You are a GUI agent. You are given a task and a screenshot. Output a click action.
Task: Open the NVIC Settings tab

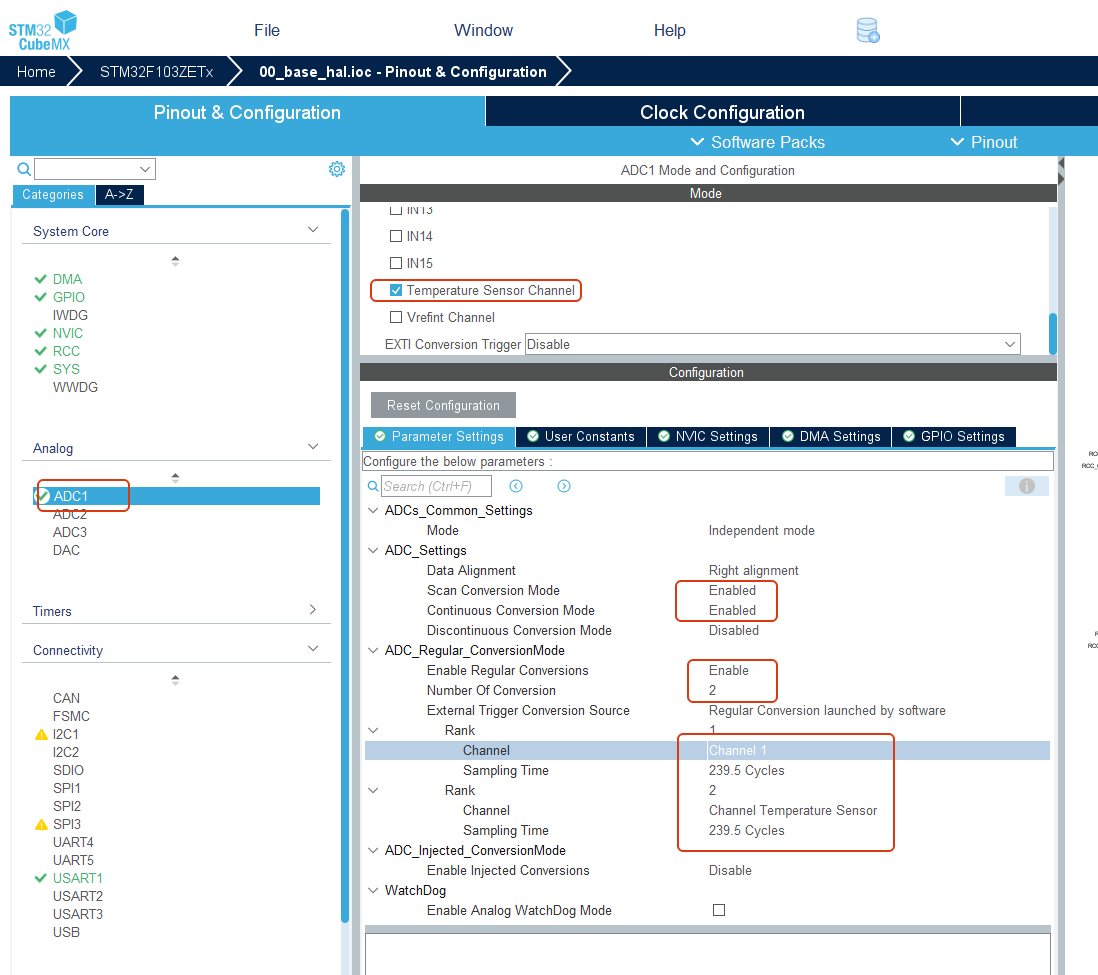tap(708, 436)
